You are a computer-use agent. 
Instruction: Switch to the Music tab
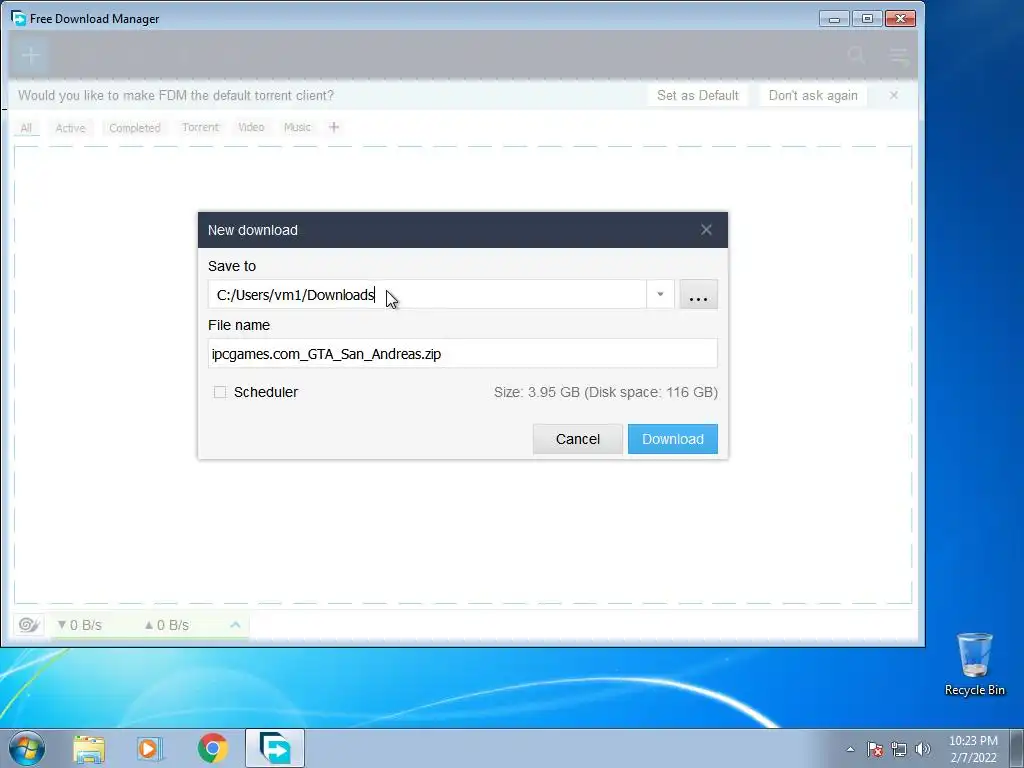click(x=297, y=127)
